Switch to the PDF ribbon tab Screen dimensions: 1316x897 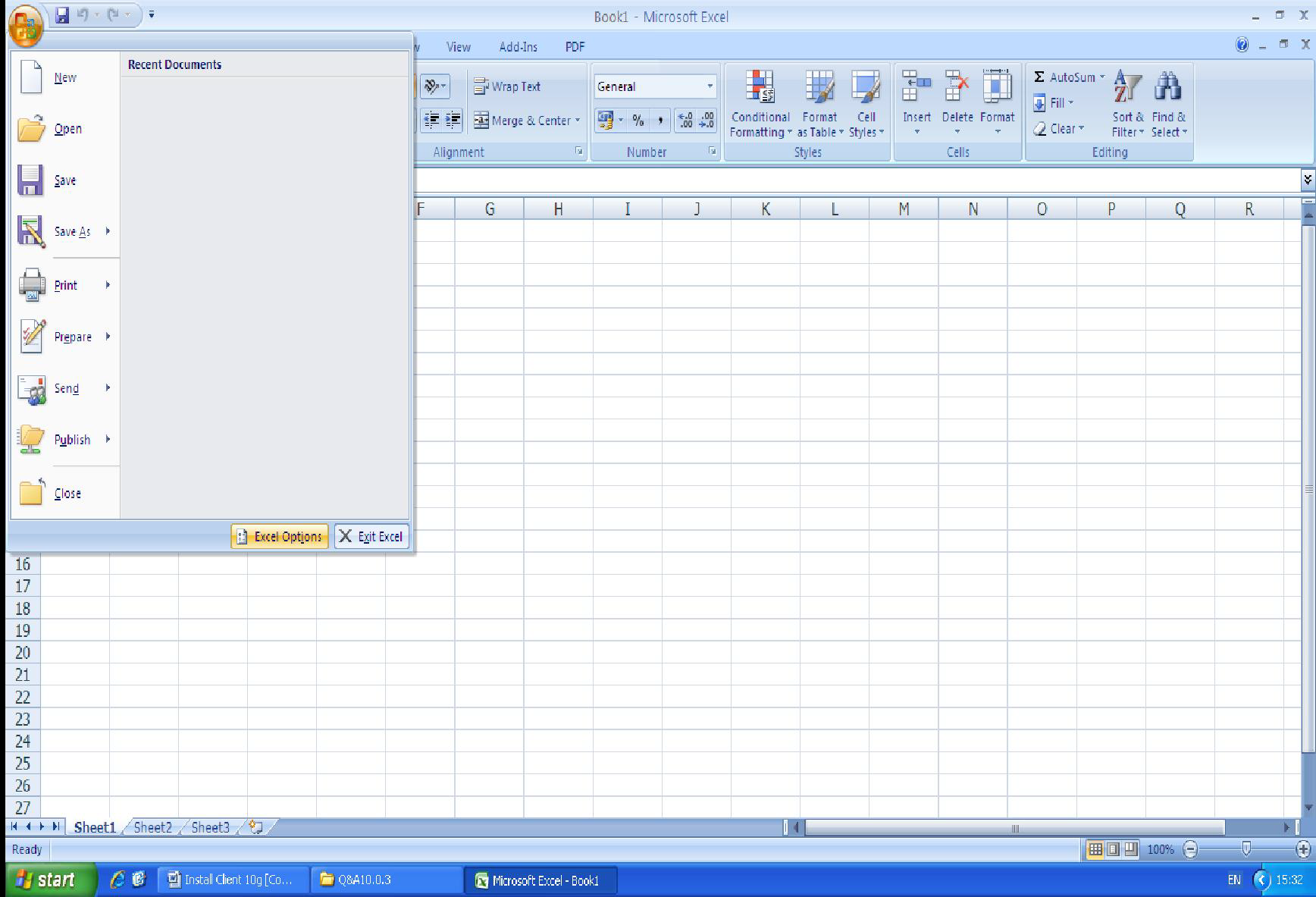(x=575, y=47)
